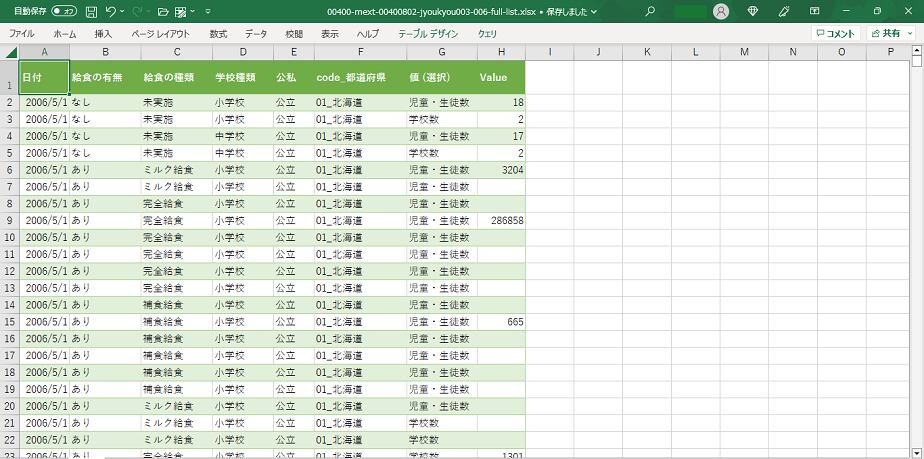924x459 pixels.
Task: Click the search magnifier icon
Action: pyautogui.click(x=651, y=12)
